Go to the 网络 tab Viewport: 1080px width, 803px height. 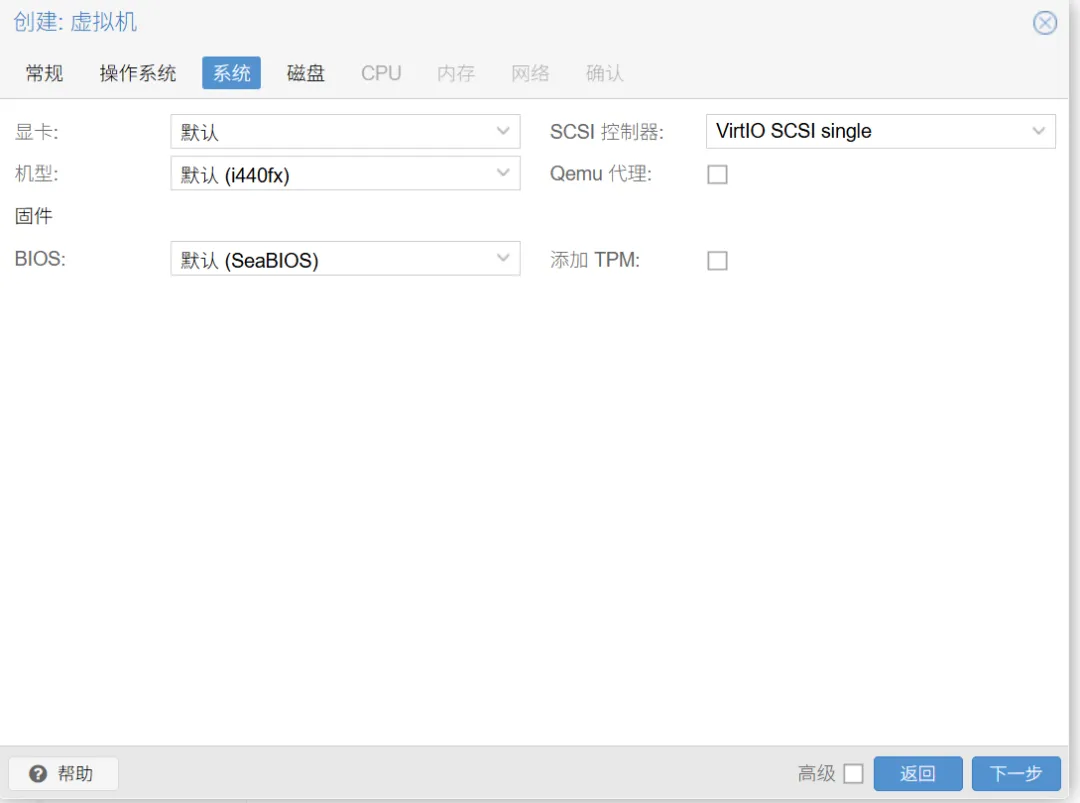click(530, 73)
